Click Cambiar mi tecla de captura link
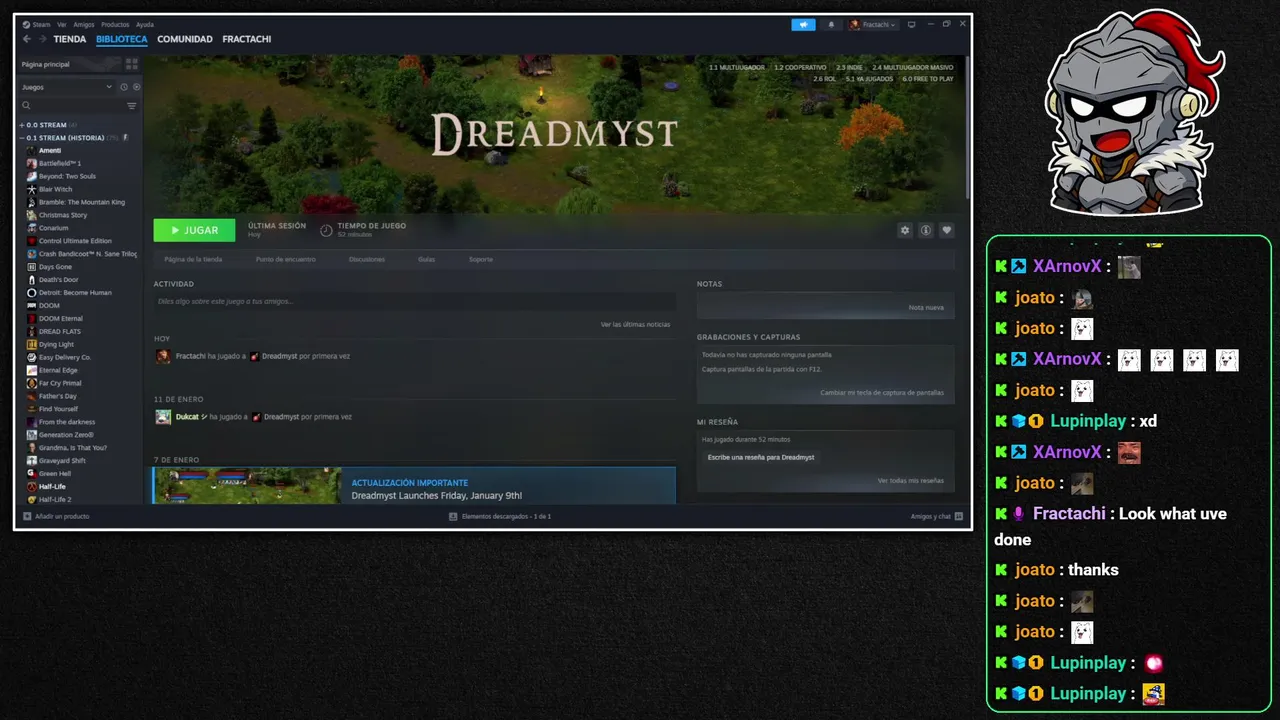Screen dimensions: 1280x720 (x=882, y=392)
